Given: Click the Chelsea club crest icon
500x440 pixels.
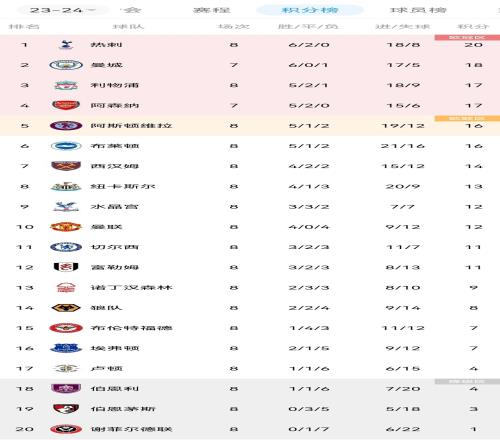Looking at the screenshot, I should point(66,247).
